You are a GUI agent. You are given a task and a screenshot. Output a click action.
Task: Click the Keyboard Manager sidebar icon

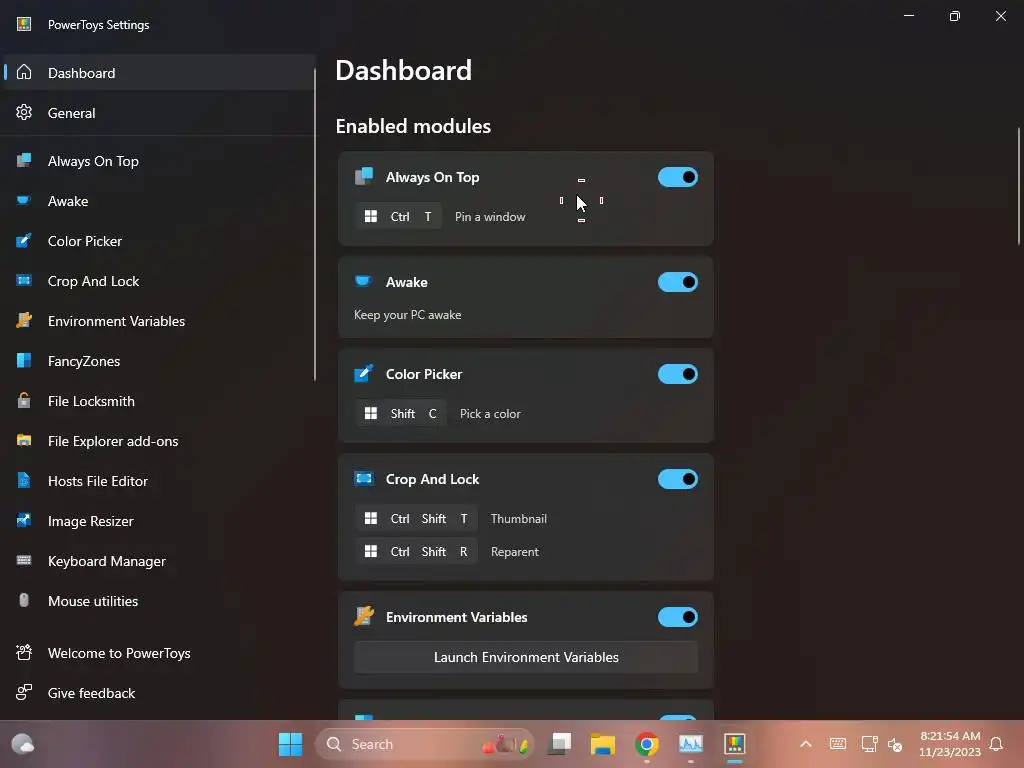24,560
